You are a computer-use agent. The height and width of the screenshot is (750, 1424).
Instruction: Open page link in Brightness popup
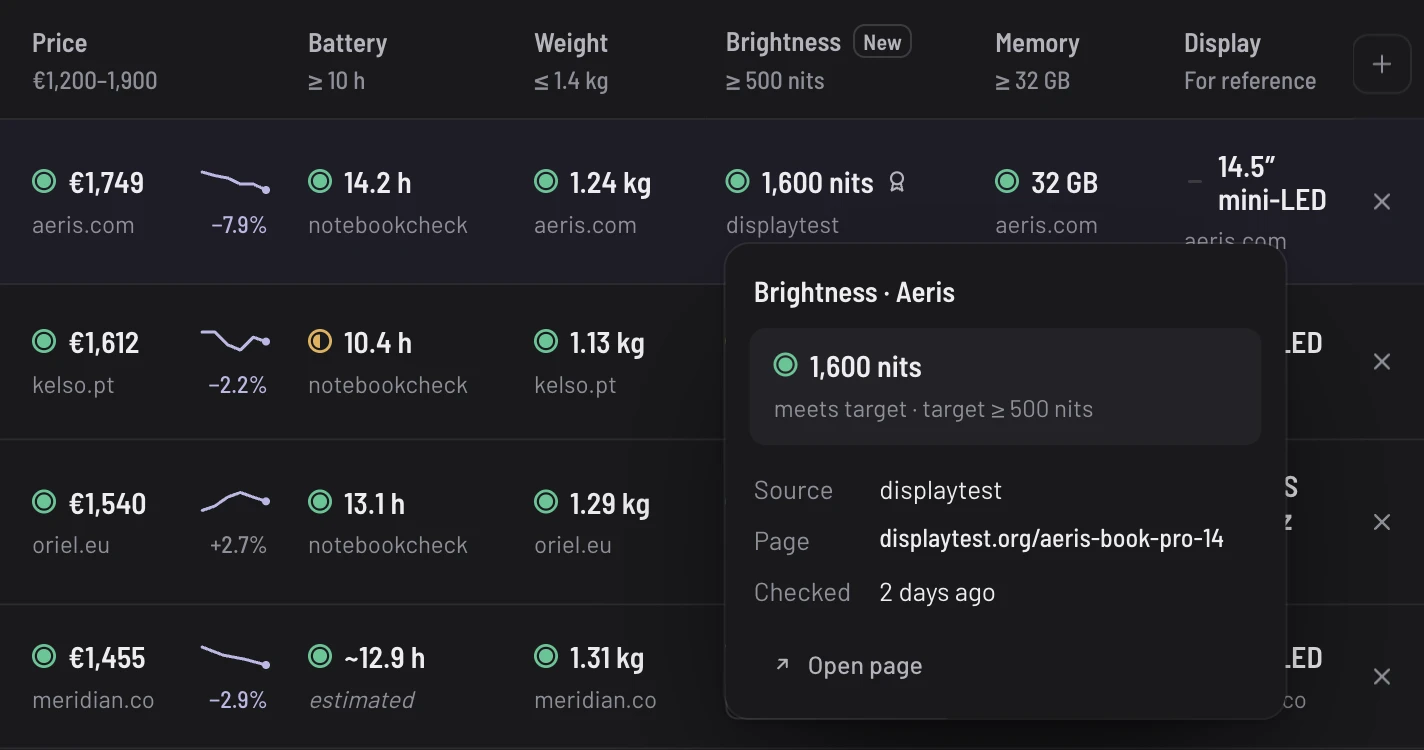tap(848, 666)
